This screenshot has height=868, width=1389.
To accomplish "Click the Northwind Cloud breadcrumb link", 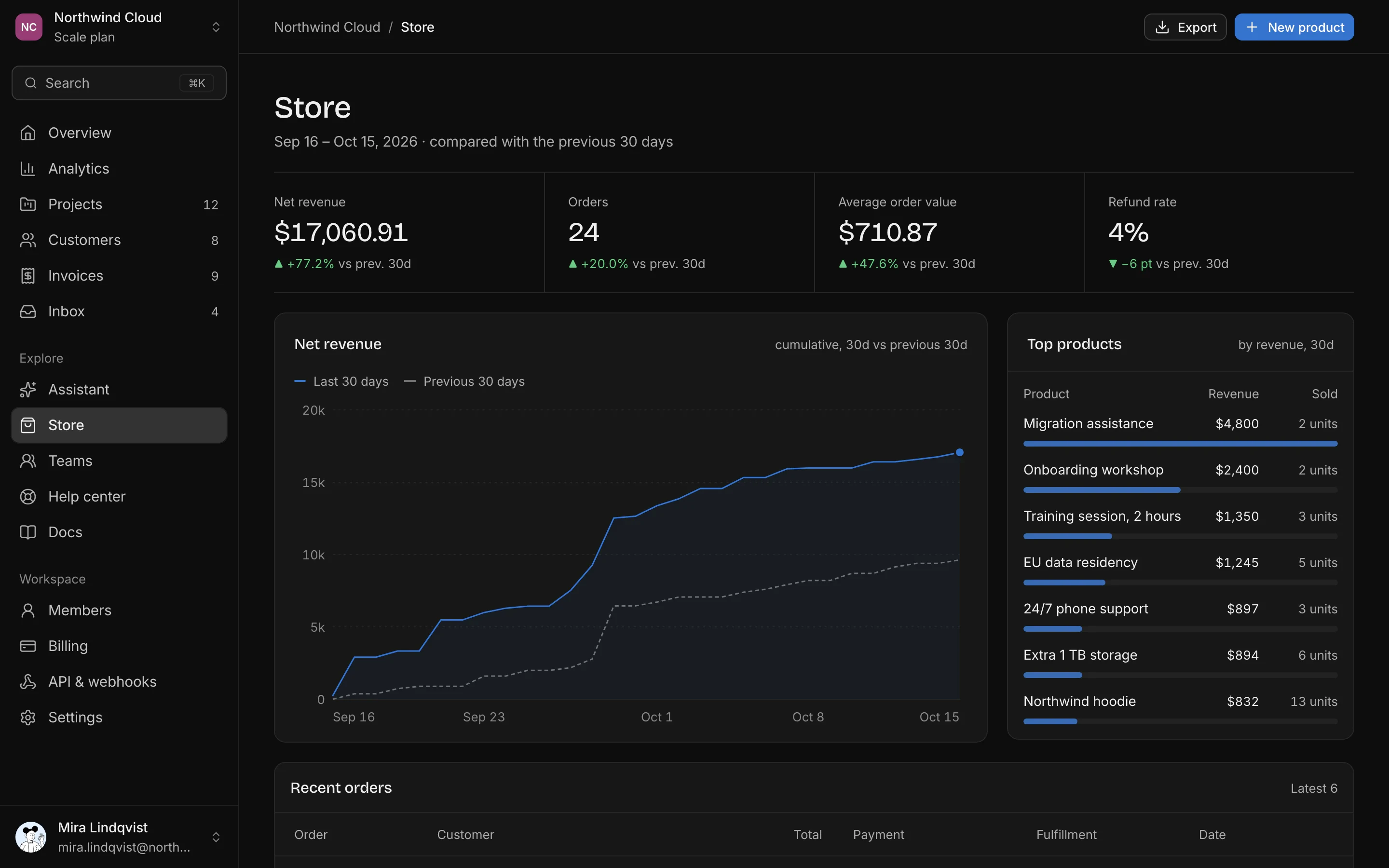I will tap(327, 27).
